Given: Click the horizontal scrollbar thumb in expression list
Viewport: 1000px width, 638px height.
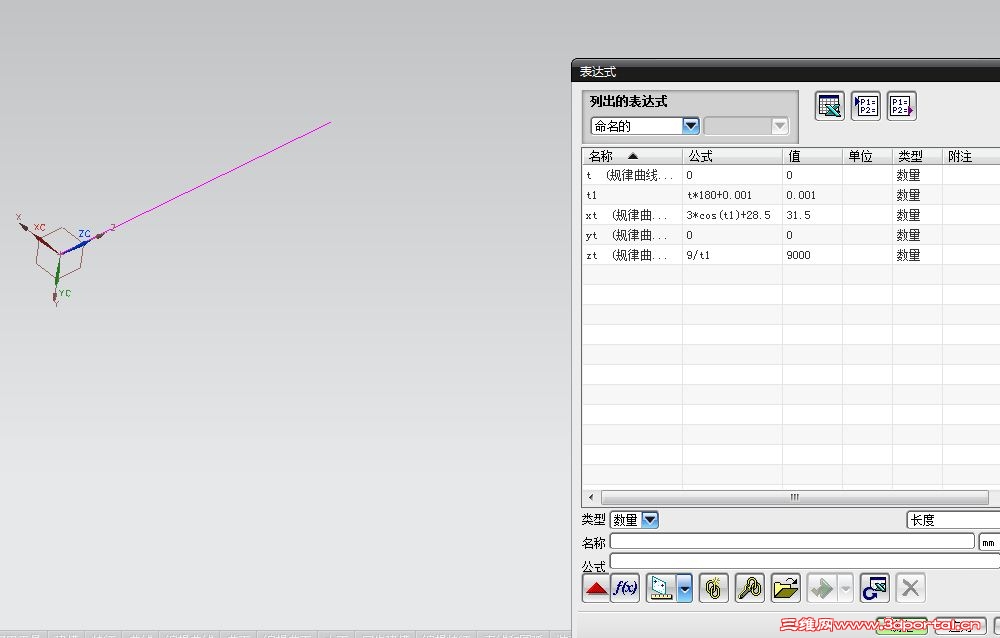Looking at the screenshot, I should 795,497.
